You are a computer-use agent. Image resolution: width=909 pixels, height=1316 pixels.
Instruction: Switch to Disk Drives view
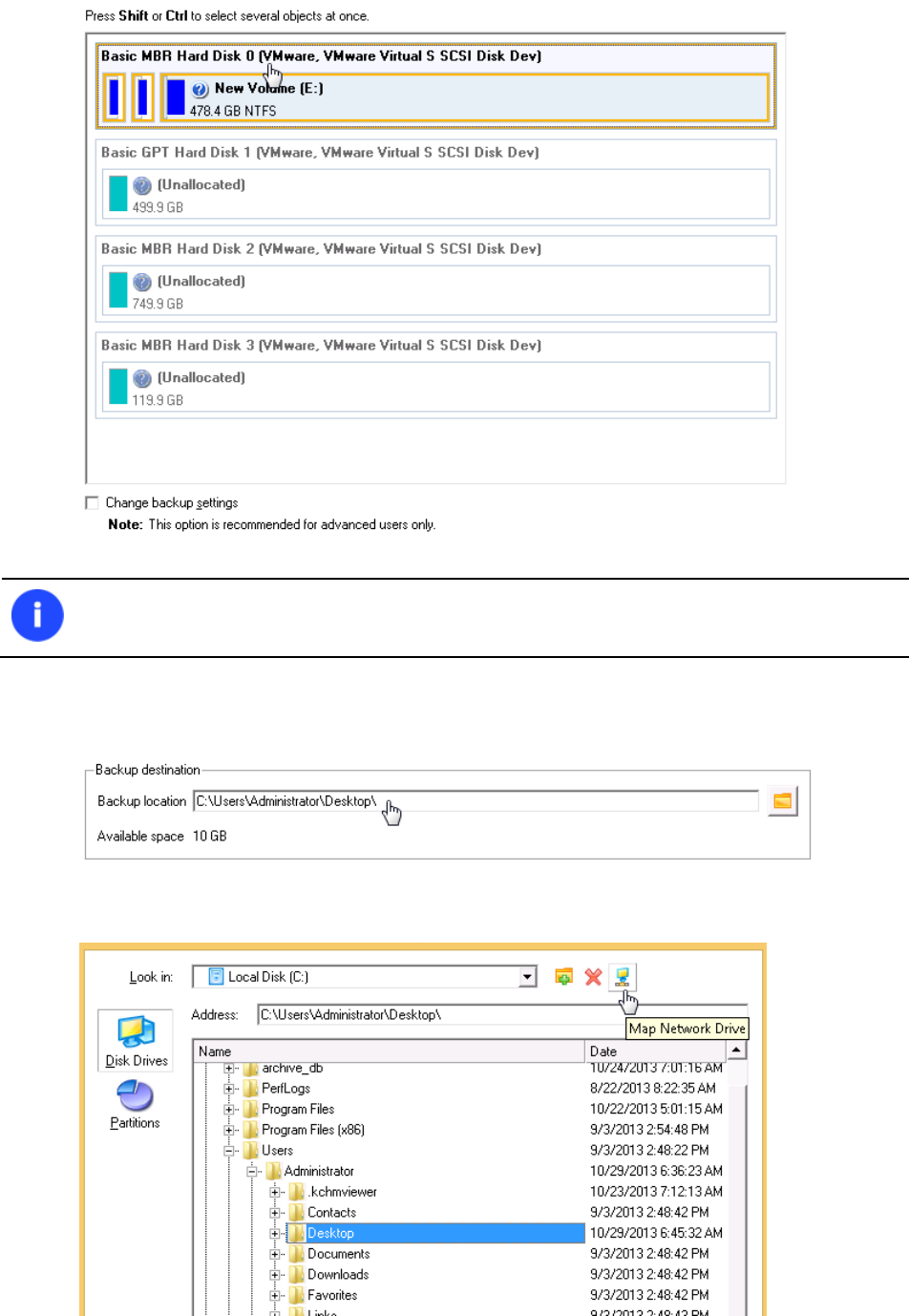point(136,1041)
